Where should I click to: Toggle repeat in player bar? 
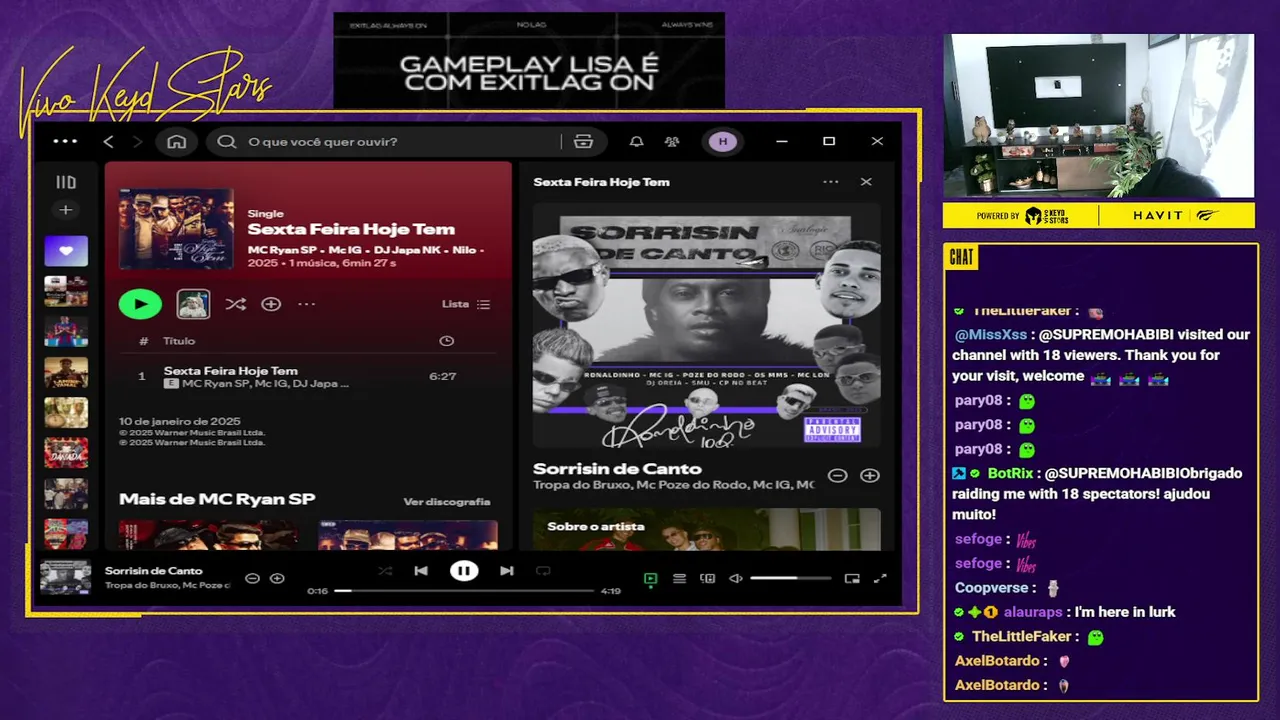(x=543, y=571)
